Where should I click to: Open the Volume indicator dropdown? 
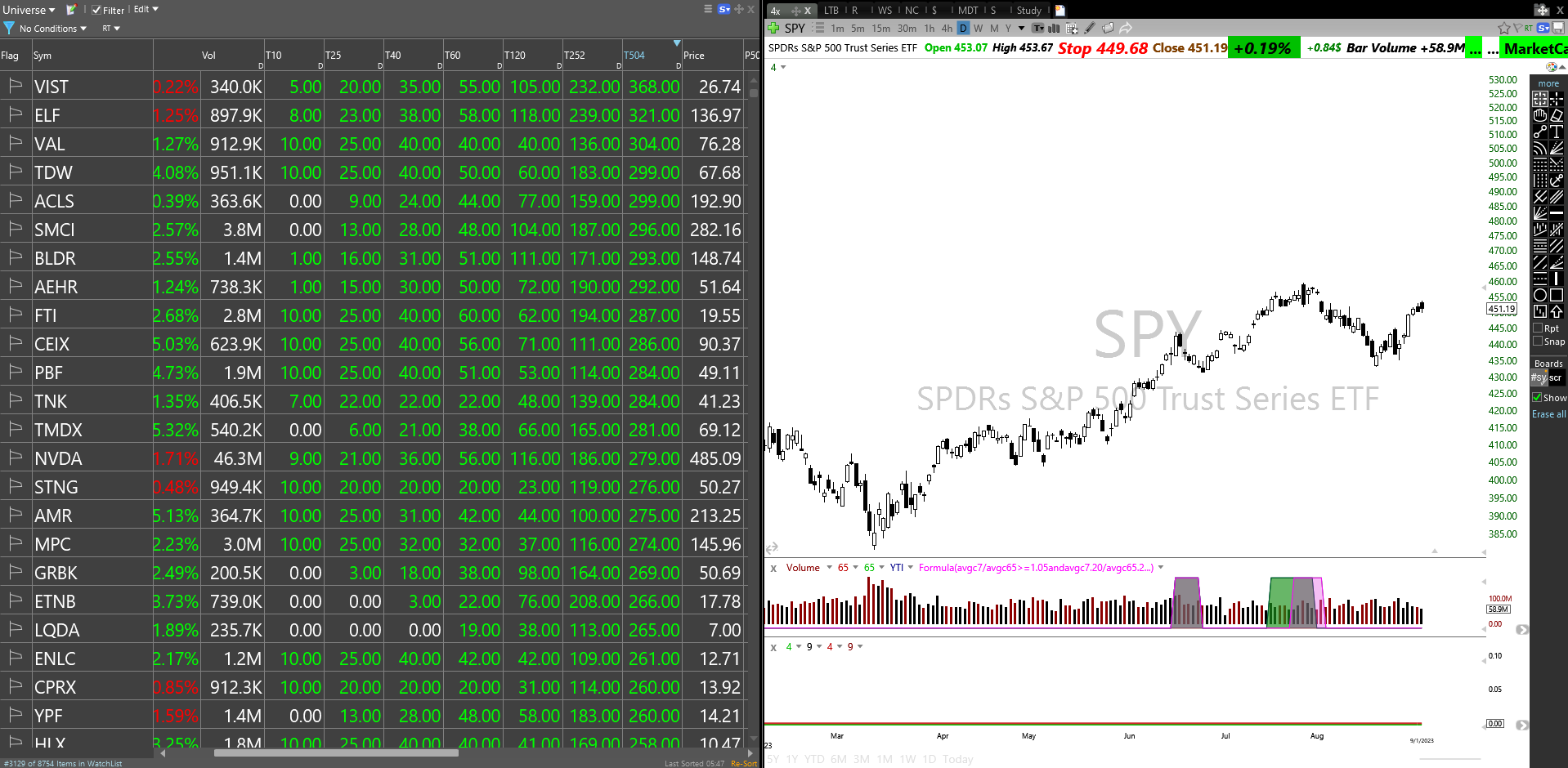829,568
